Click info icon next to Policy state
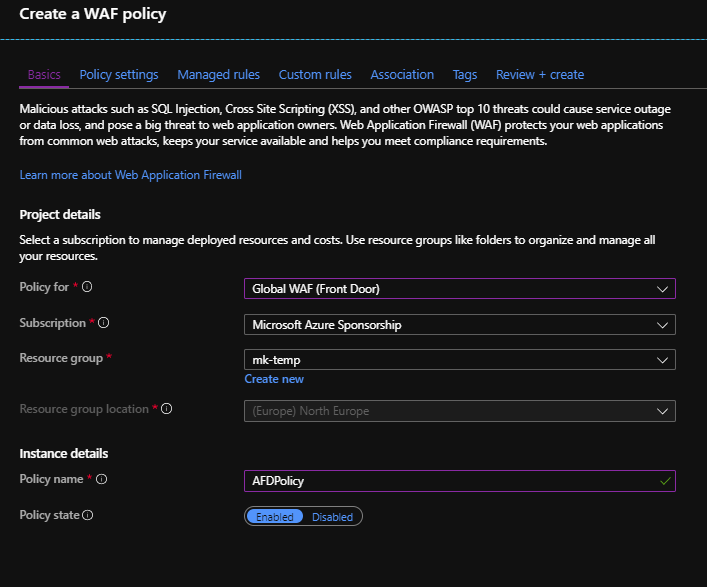The width and height of the screenshot is (707, 587). 88,515
